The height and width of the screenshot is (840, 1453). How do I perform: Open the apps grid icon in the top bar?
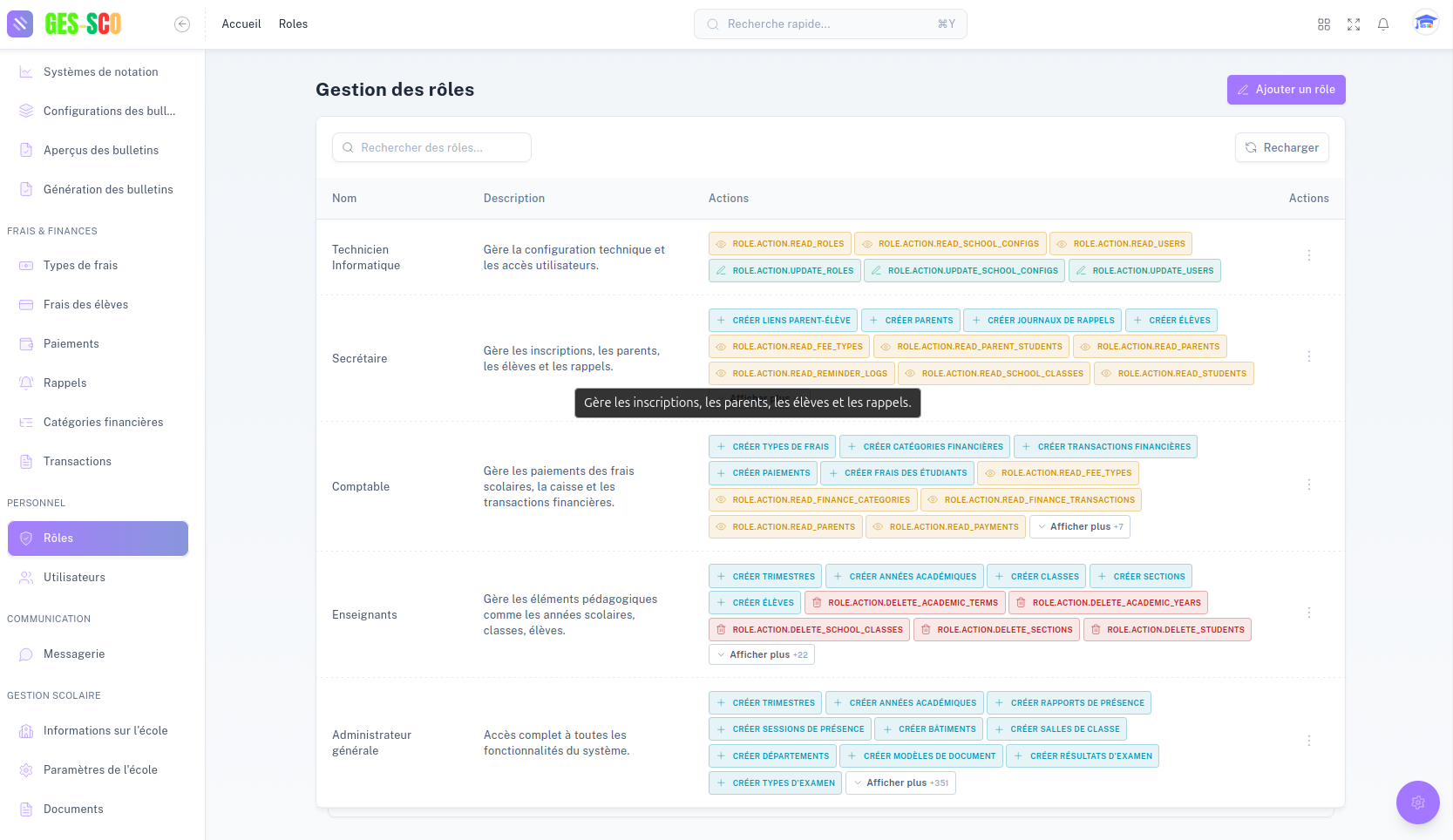coord(1324,24)
